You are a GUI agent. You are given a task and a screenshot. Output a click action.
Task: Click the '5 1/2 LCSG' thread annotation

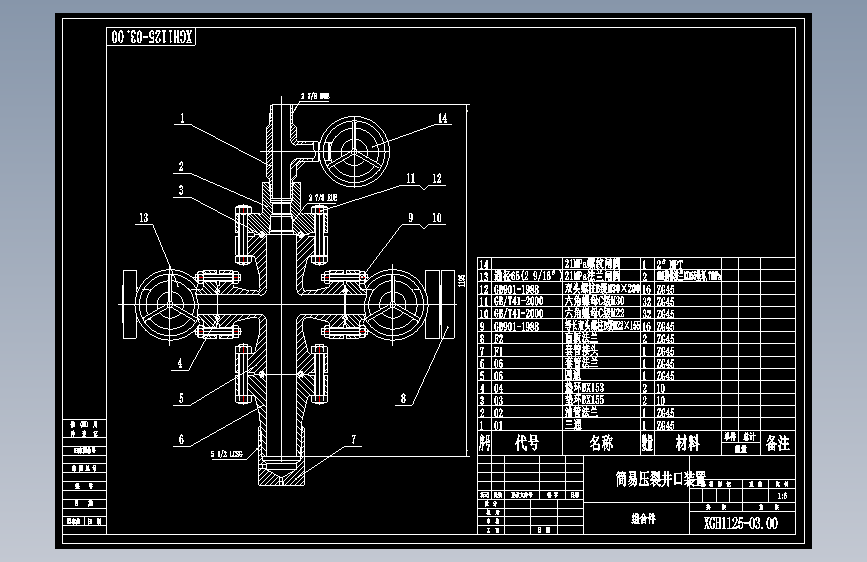click(x=226, y=454)
